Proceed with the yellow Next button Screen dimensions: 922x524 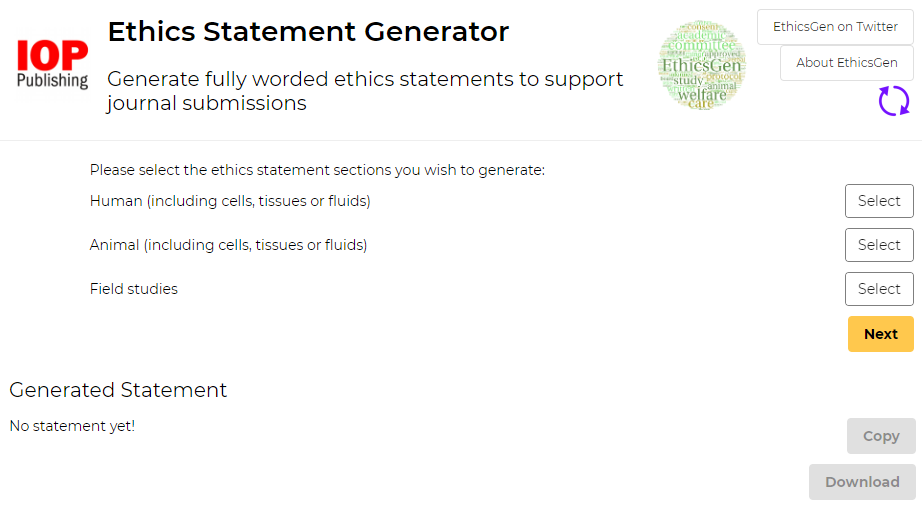pos(881,334)
